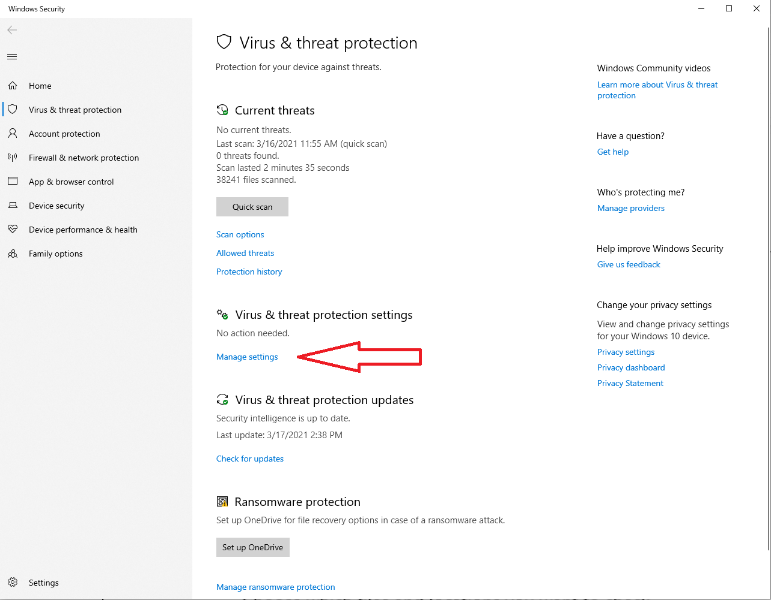Open Device security page

click(x=56, y=206)
